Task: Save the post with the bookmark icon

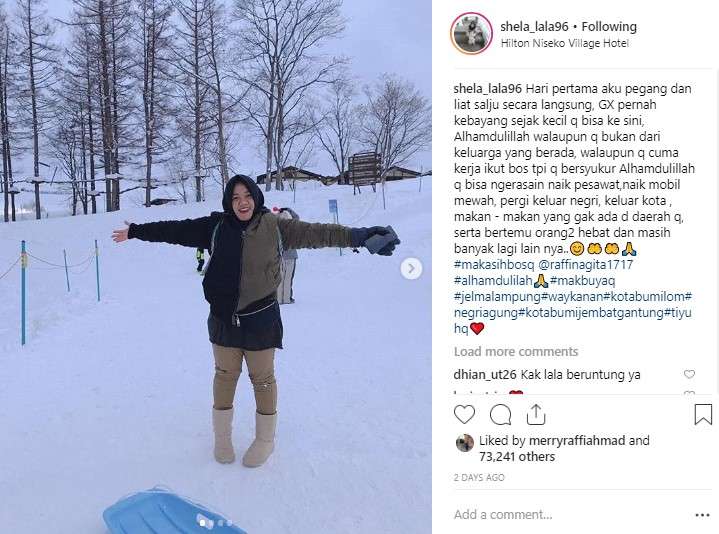Action: tap(703, 414)
